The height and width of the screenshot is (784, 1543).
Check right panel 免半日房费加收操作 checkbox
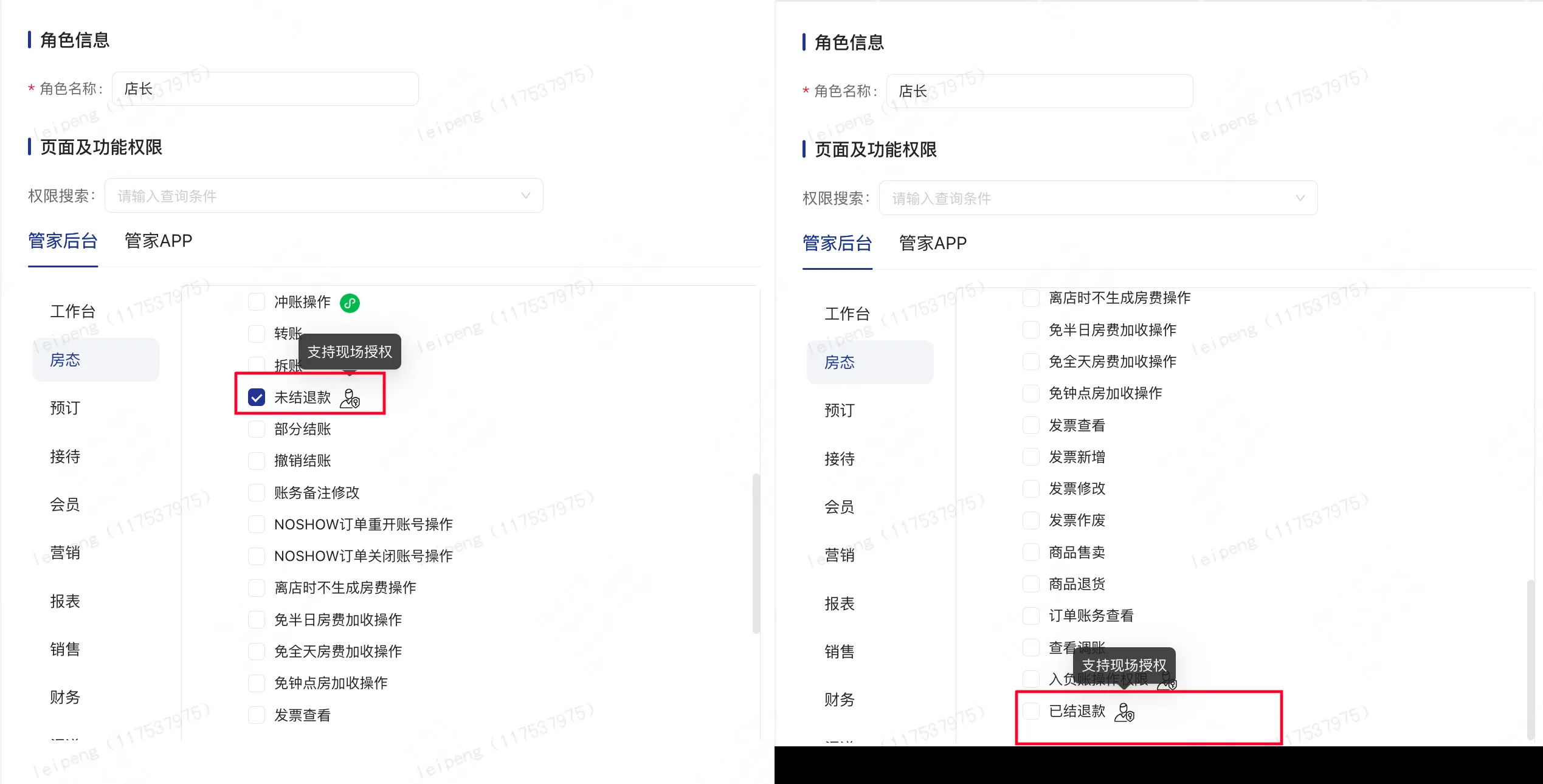click(x=1031, y=330)
